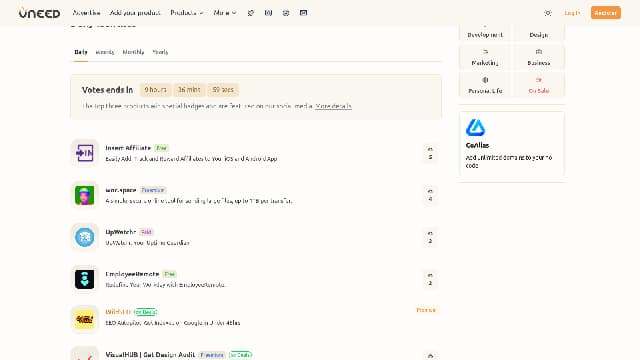This screenshot has height=360, width=640.
Task: Upvote the UpWatchr product
Action: pyautogui.click(x=430, y=237)
